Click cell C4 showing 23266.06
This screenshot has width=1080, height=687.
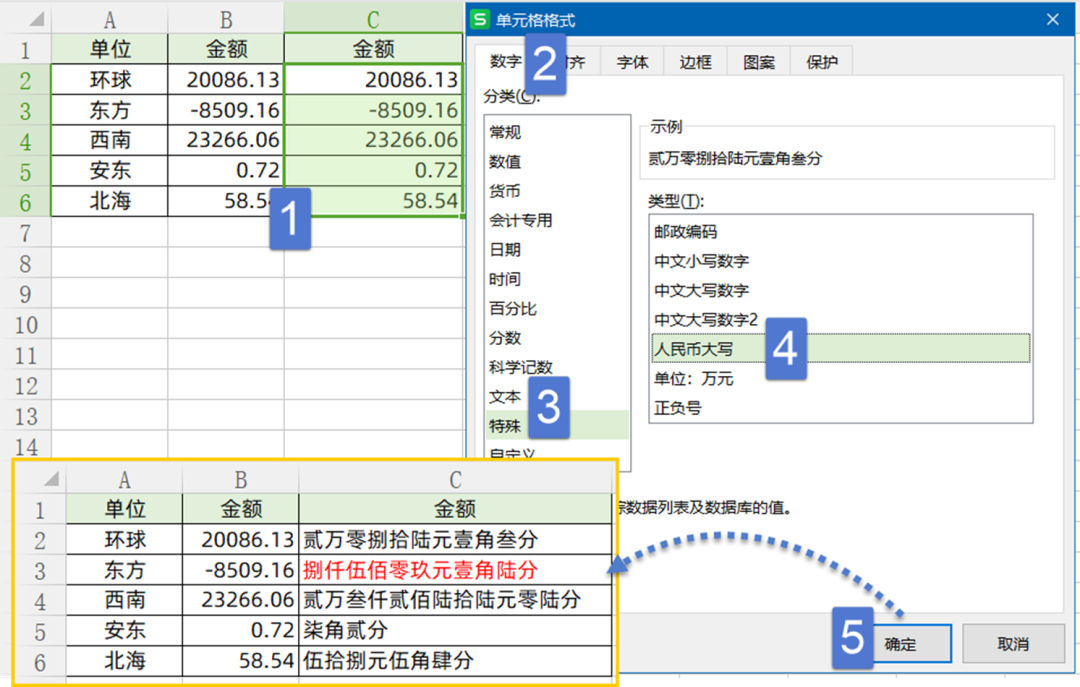point(373,140)
